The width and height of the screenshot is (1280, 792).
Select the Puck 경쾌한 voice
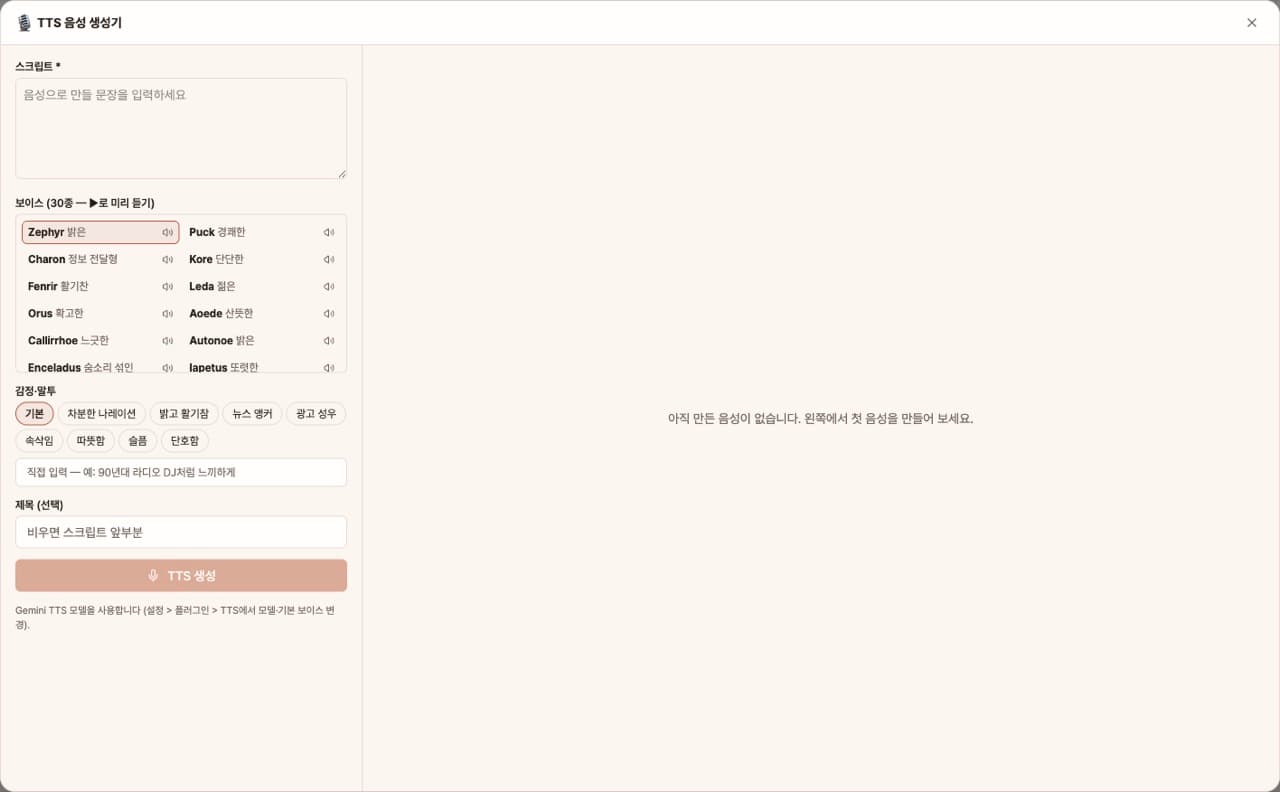click(261, 233)
